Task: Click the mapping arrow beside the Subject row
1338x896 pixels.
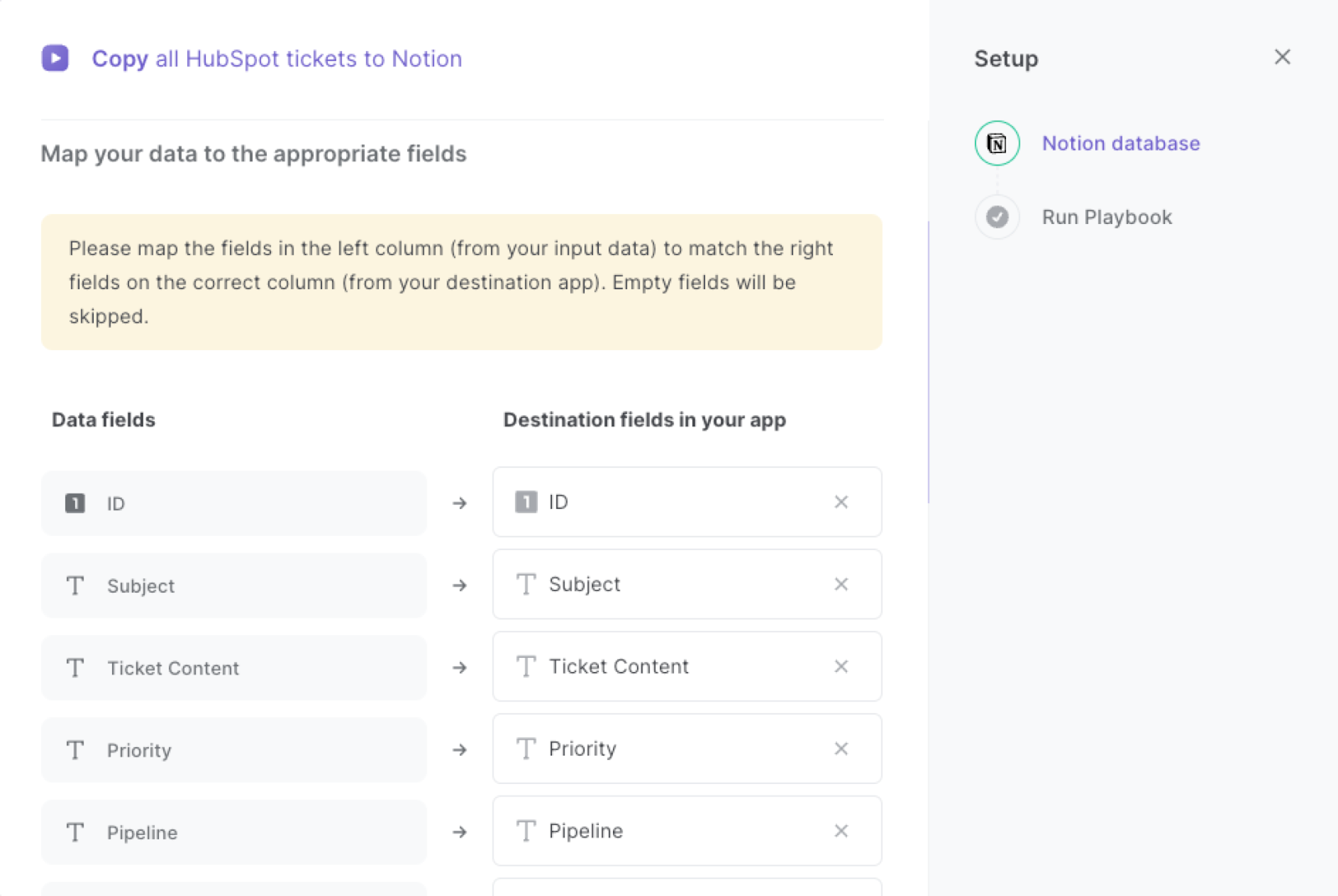Action: (x=460, y=586)
